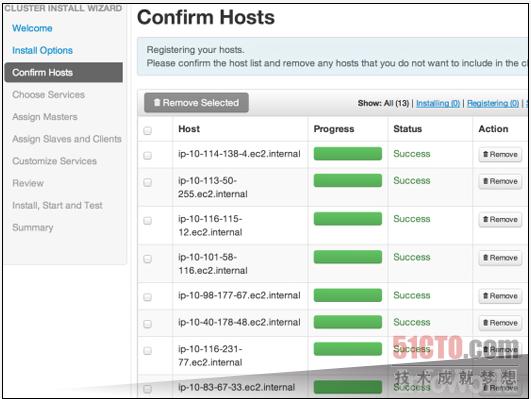Tick checkbox for host ip-10-116-231-77.ec2.internal
Image resolution: width=531 pixels, height=399 pixels.
click(147, 351)
